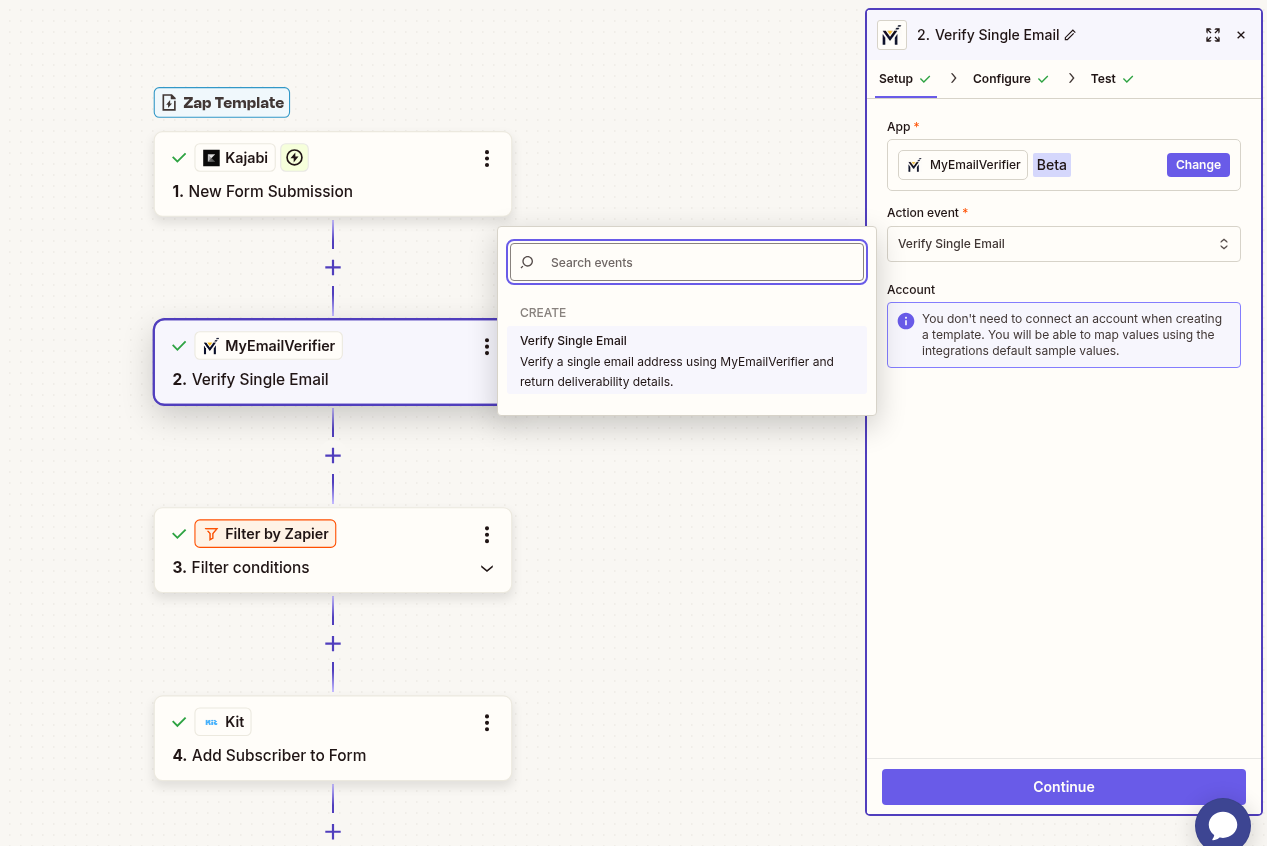Click Change to pick a different app
Screen dimensions: 1267x846
[x=1197, y=164]
